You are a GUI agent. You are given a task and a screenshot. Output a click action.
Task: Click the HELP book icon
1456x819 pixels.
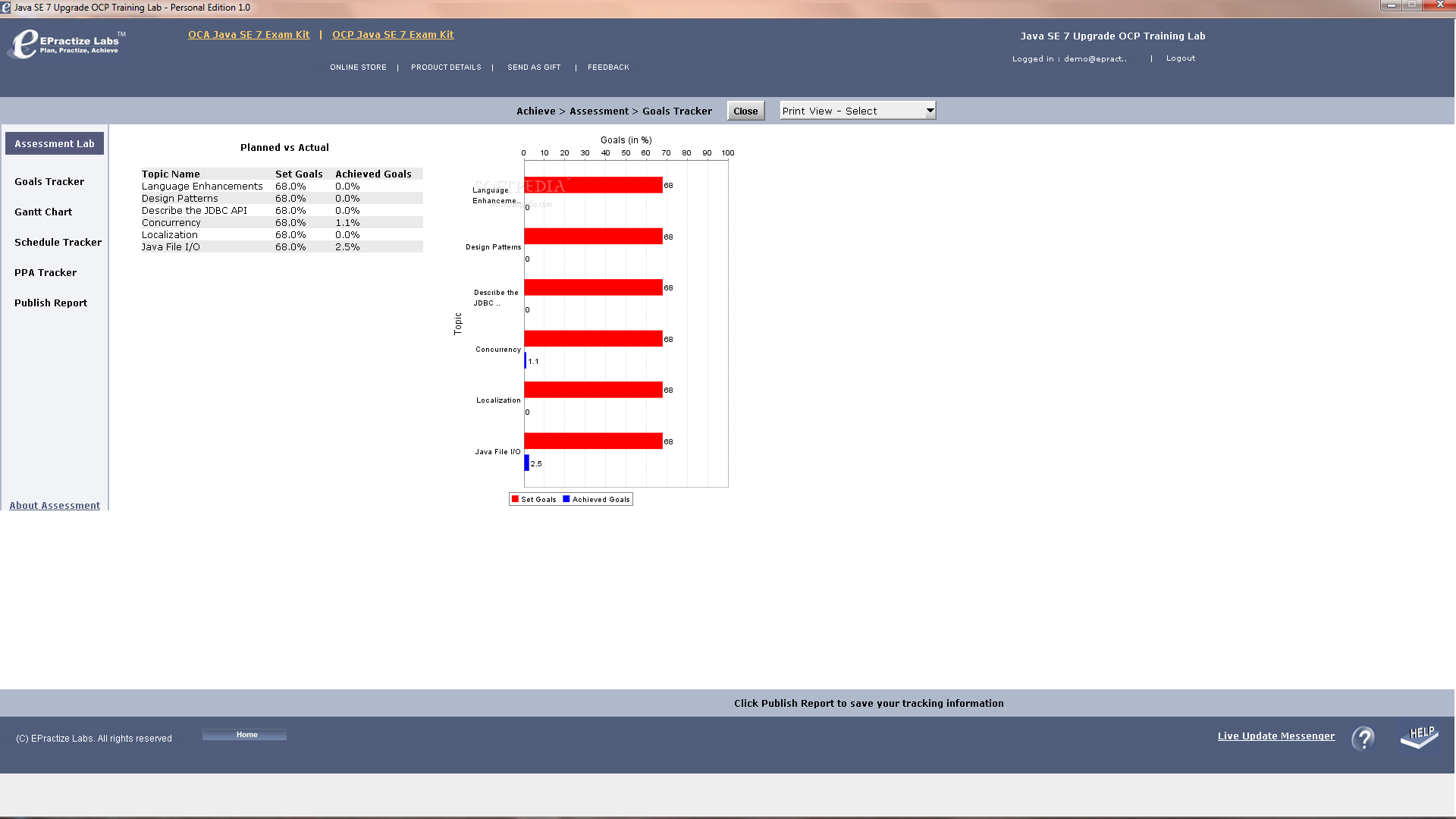click(x=1419, y=736)
